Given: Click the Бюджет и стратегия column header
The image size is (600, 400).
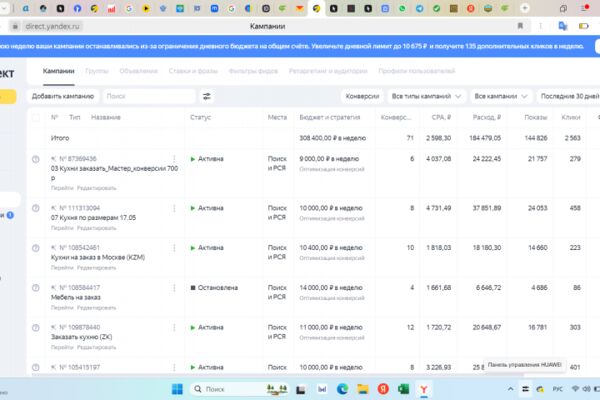Looking at the screenshot, I should pyautogui.click(x=330, y=118).
